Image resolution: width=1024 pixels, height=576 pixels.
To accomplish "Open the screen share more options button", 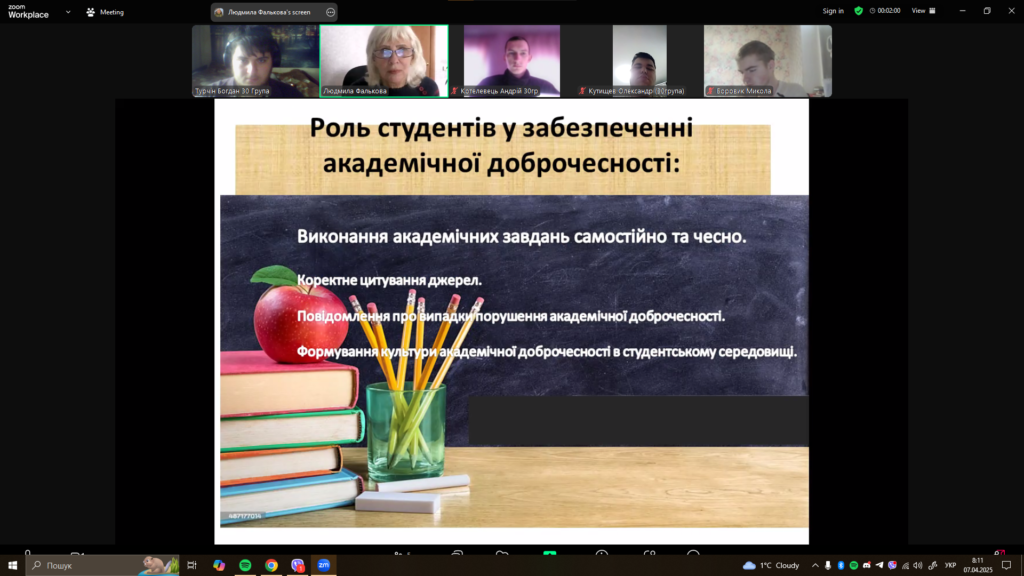I will click(x=330, y=12).
